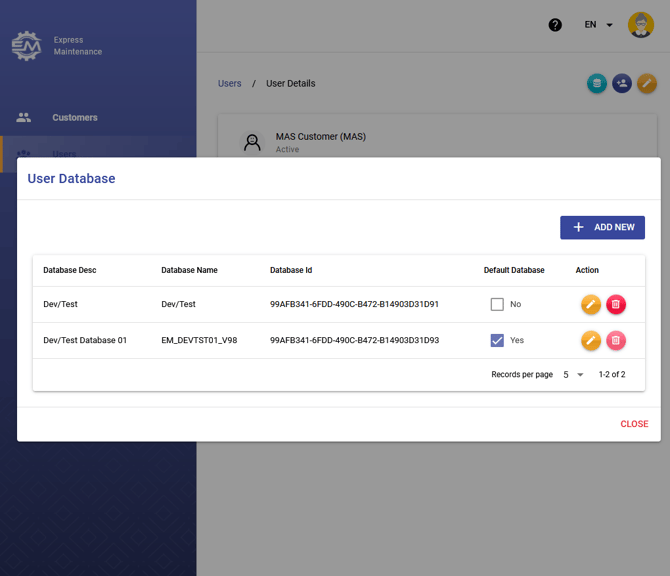Expand the EN language selector
This screenshot has height=576, width=670.
pos(598,25)
